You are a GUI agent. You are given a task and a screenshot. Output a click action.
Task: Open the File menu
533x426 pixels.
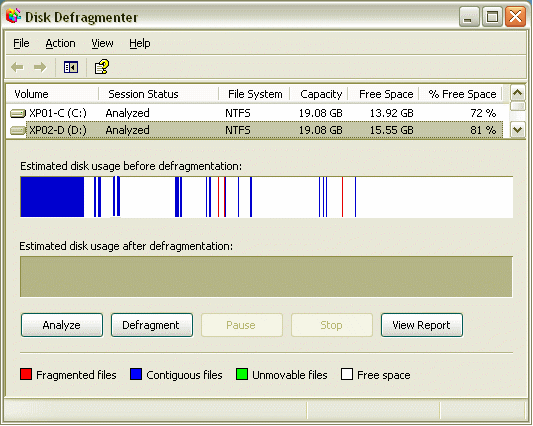click(x=21, y=44)
